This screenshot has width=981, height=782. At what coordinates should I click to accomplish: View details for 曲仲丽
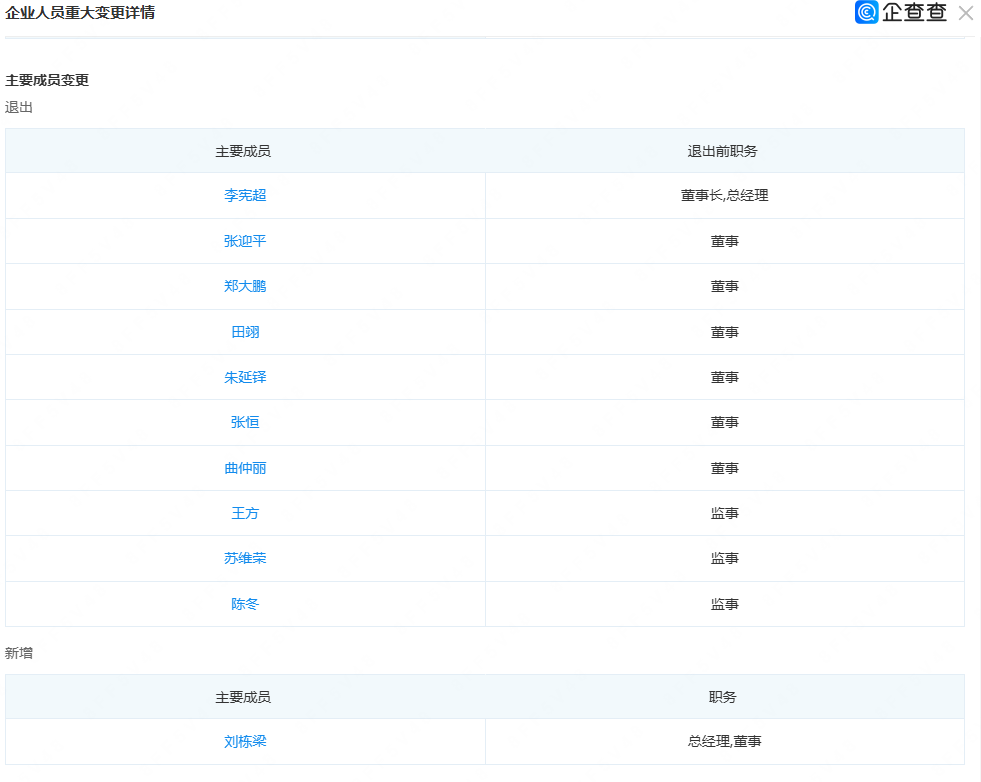(x=245, y=468)
